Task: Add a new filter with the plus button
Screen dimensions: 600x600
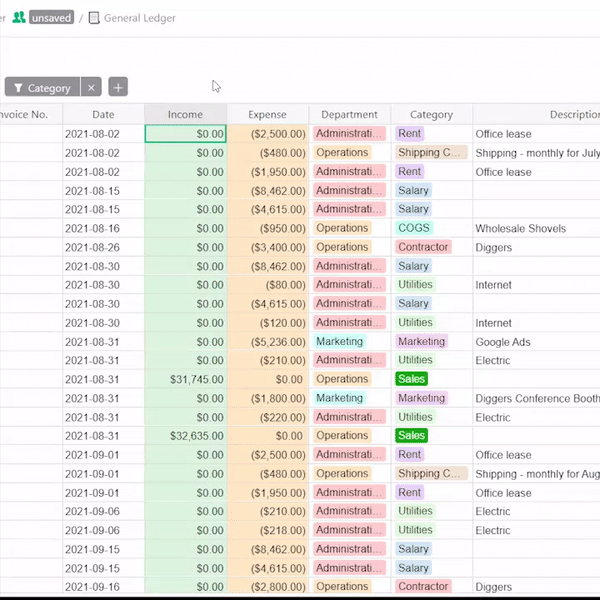Action: click(x=117, y=88)
